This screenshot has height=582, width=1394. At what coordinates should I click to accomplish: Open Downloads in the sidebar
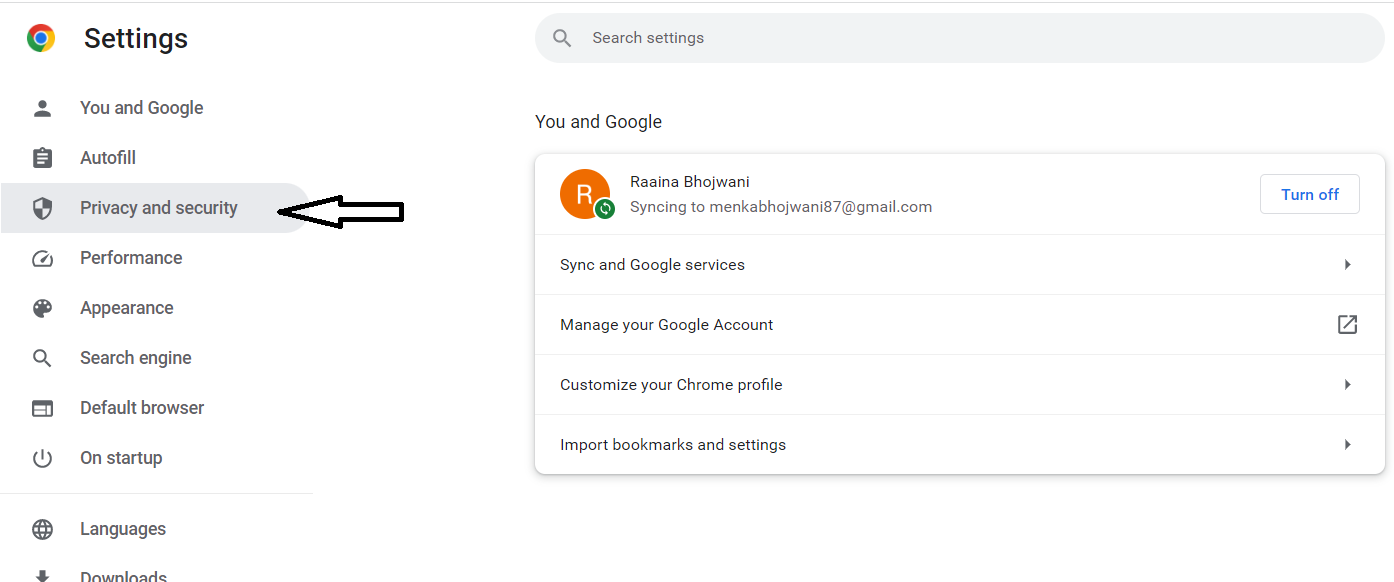[123, 575]
